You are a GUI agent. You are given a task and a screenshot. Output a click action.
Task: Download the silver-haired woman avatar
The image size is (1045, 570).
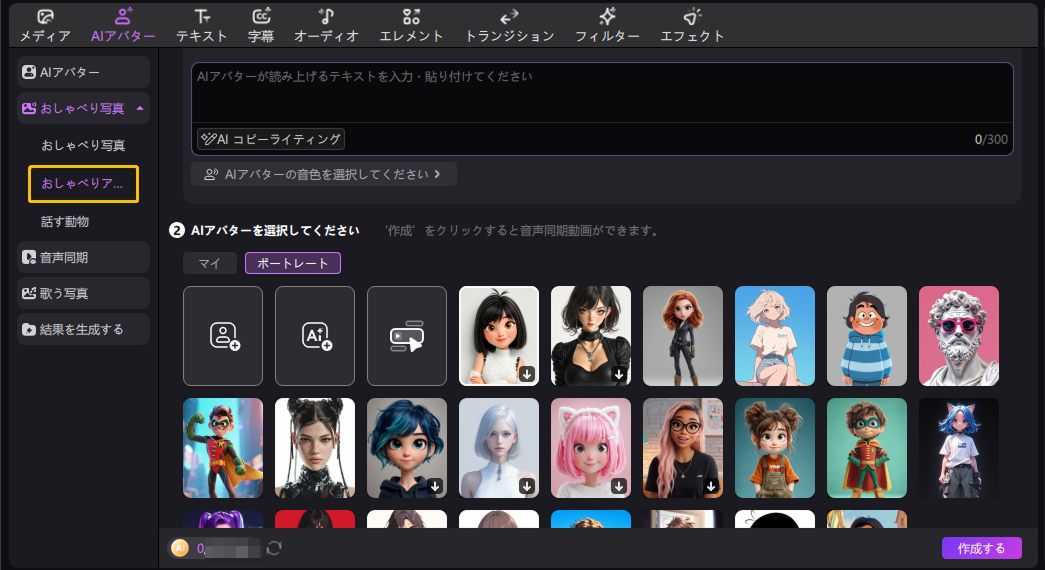pos(527,486)
